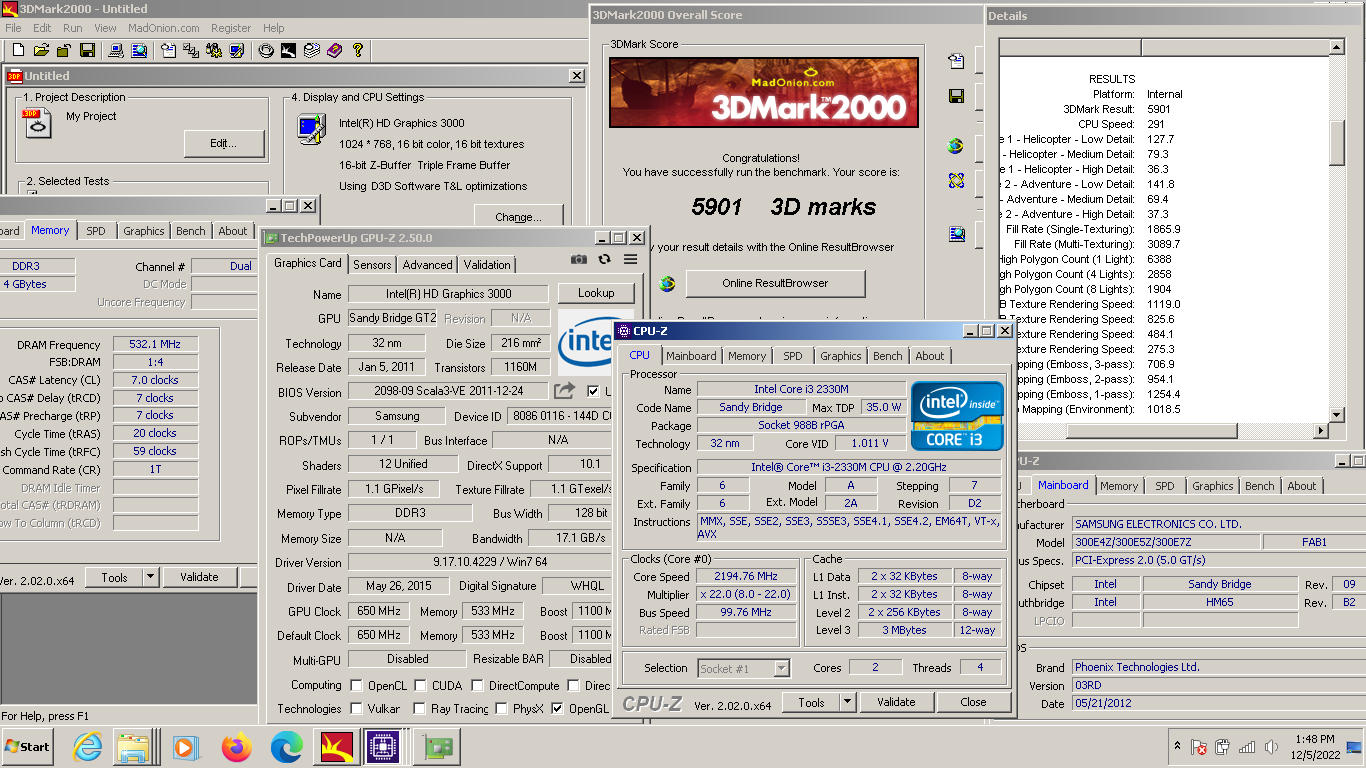The image size is (1366, 768).
Task: Click the display settings computer icon
Action: point(311,129)
